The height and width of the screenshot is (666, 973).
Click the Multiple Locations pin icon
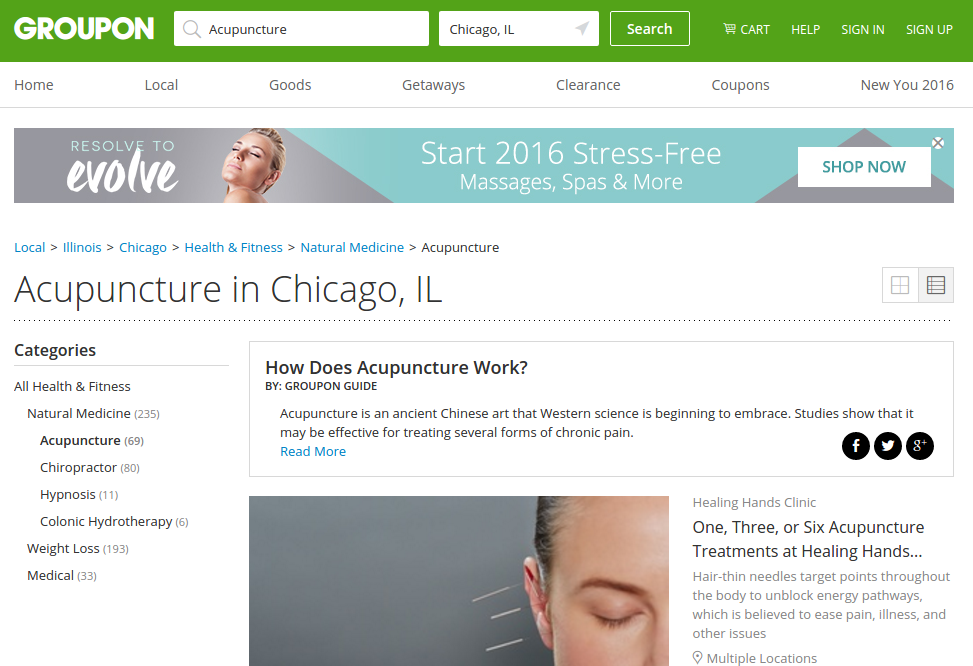(x=697, y=657)
